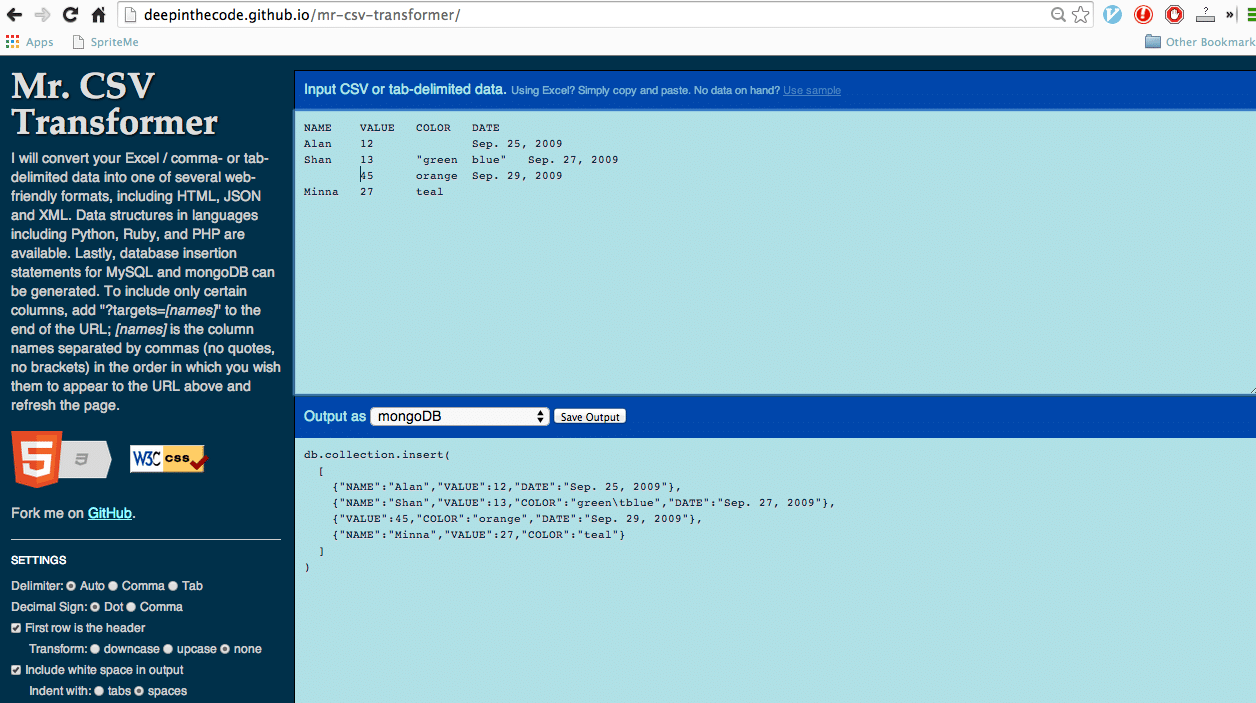
Task: Open the 'Output as' format dropdown
Action: coord(459,416)
